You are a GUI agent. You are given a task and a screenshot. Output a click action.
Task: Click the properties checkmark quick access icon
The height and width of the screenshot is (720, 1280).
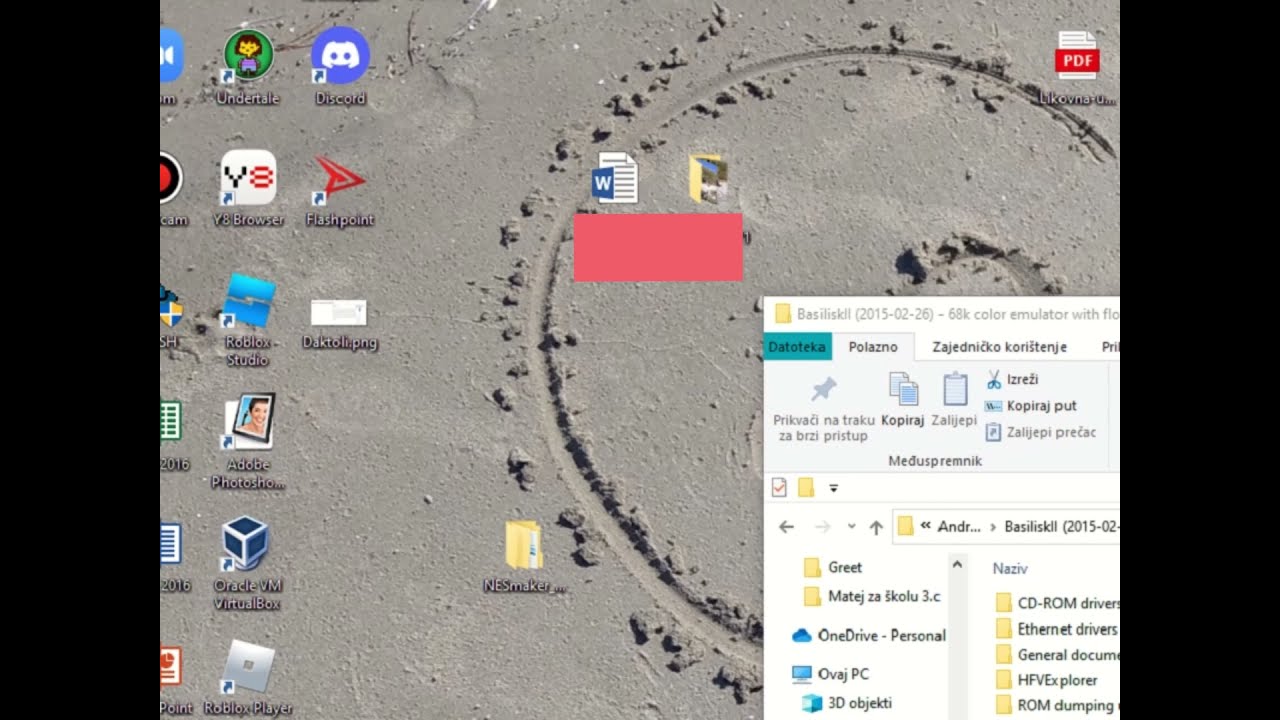780,488
